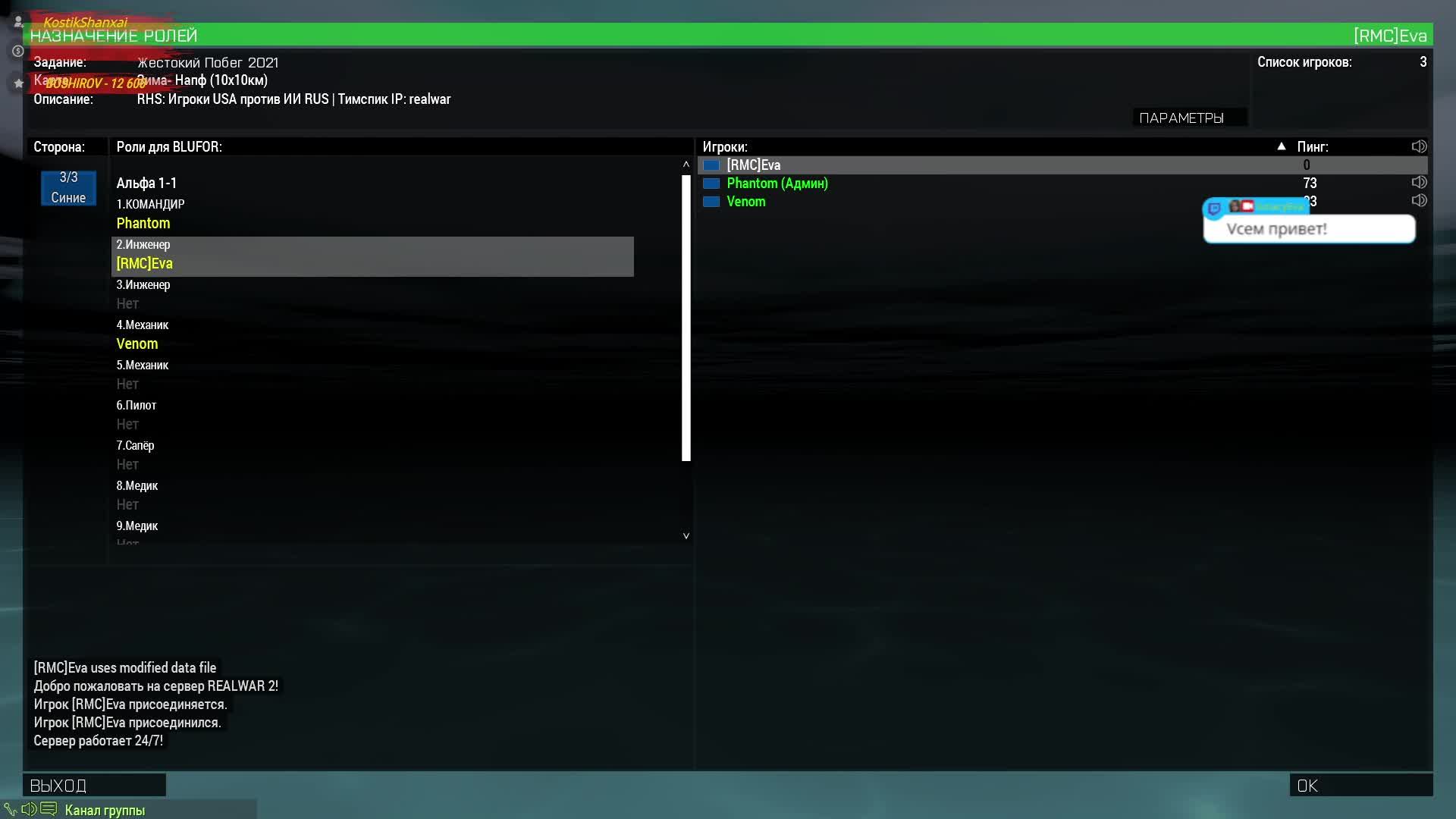Viewport: 1456px width, 819px height.
Task: Click the blue flag icon beside Venom
Action: [711, 201]
